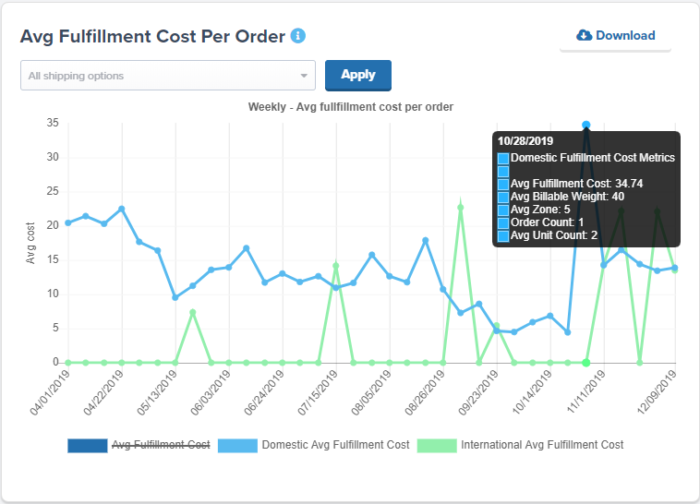This screenshot has width=700, height=504.
Task: Click the 07/15/2019 x-axis date label
Action: [x=318, y=394]
